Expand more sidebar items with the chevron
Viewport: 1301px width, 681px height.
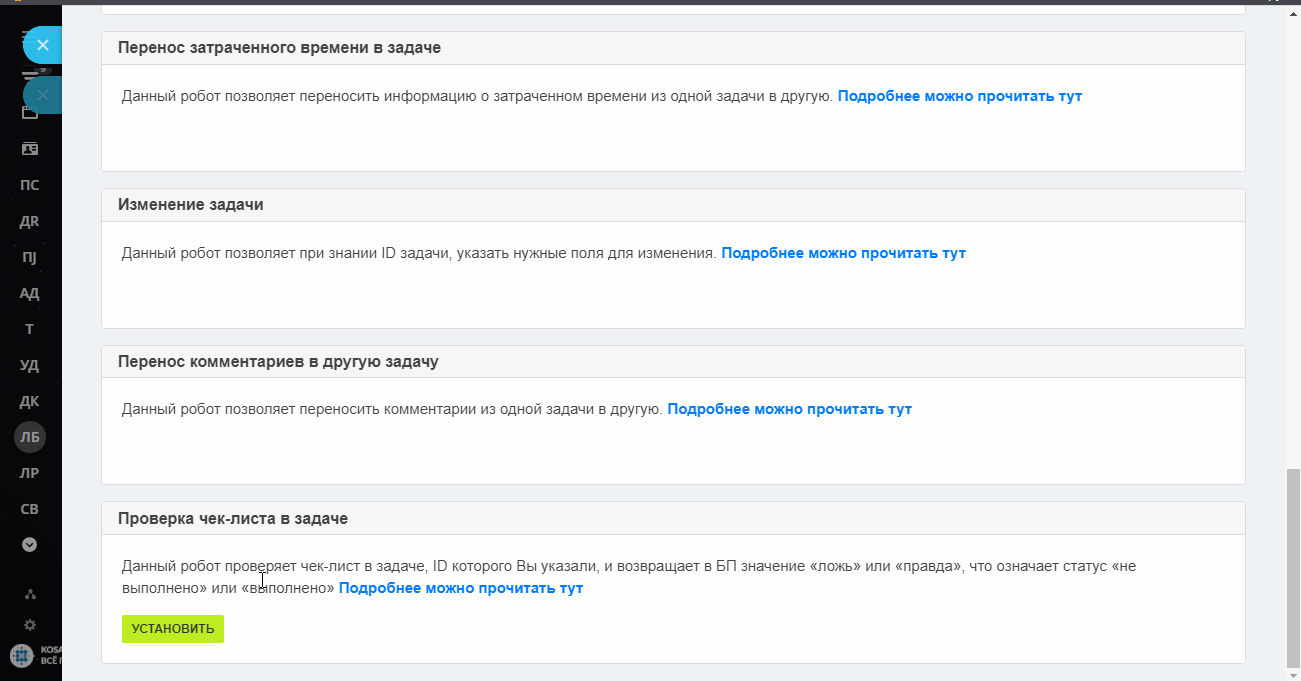(x=30, y=545)
